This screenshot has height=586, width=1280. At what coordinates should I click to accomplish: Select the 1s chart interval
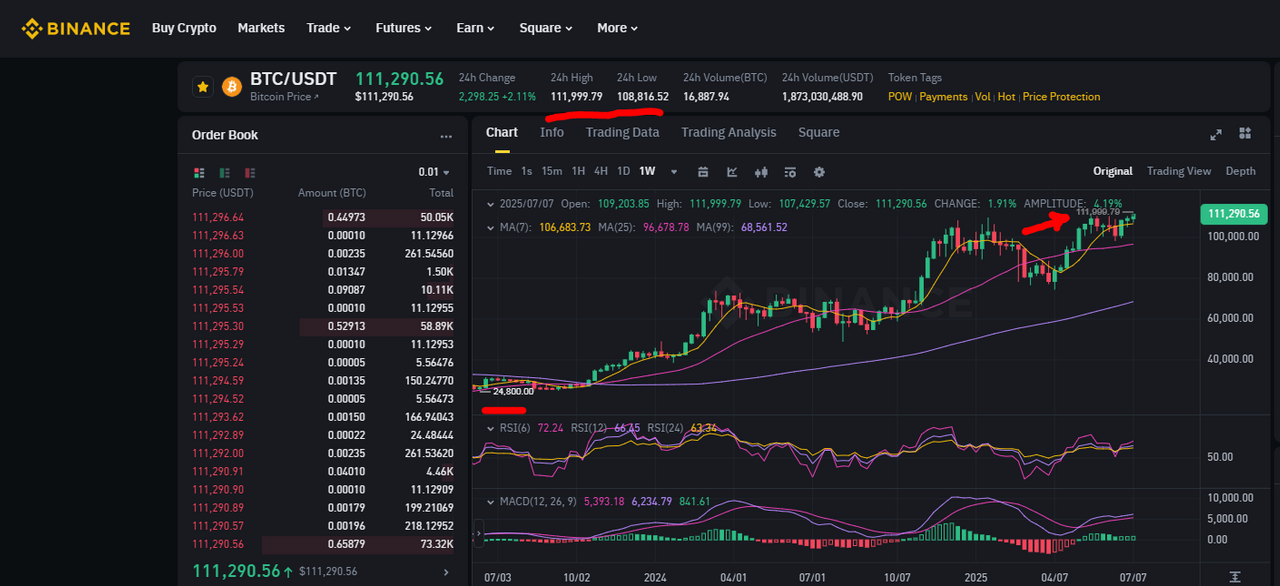tap(527, 171)
